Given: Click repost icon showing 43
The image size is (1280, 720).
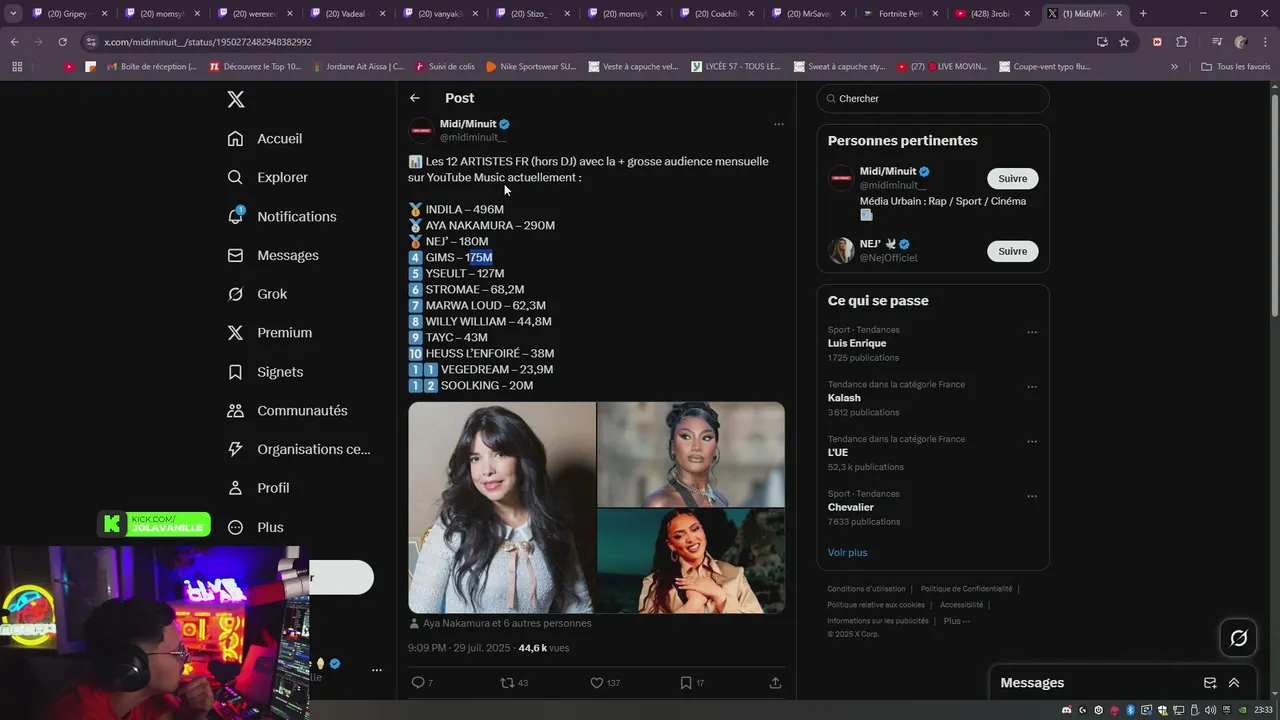Looking at the screenshot, I should tap(514, 683).
